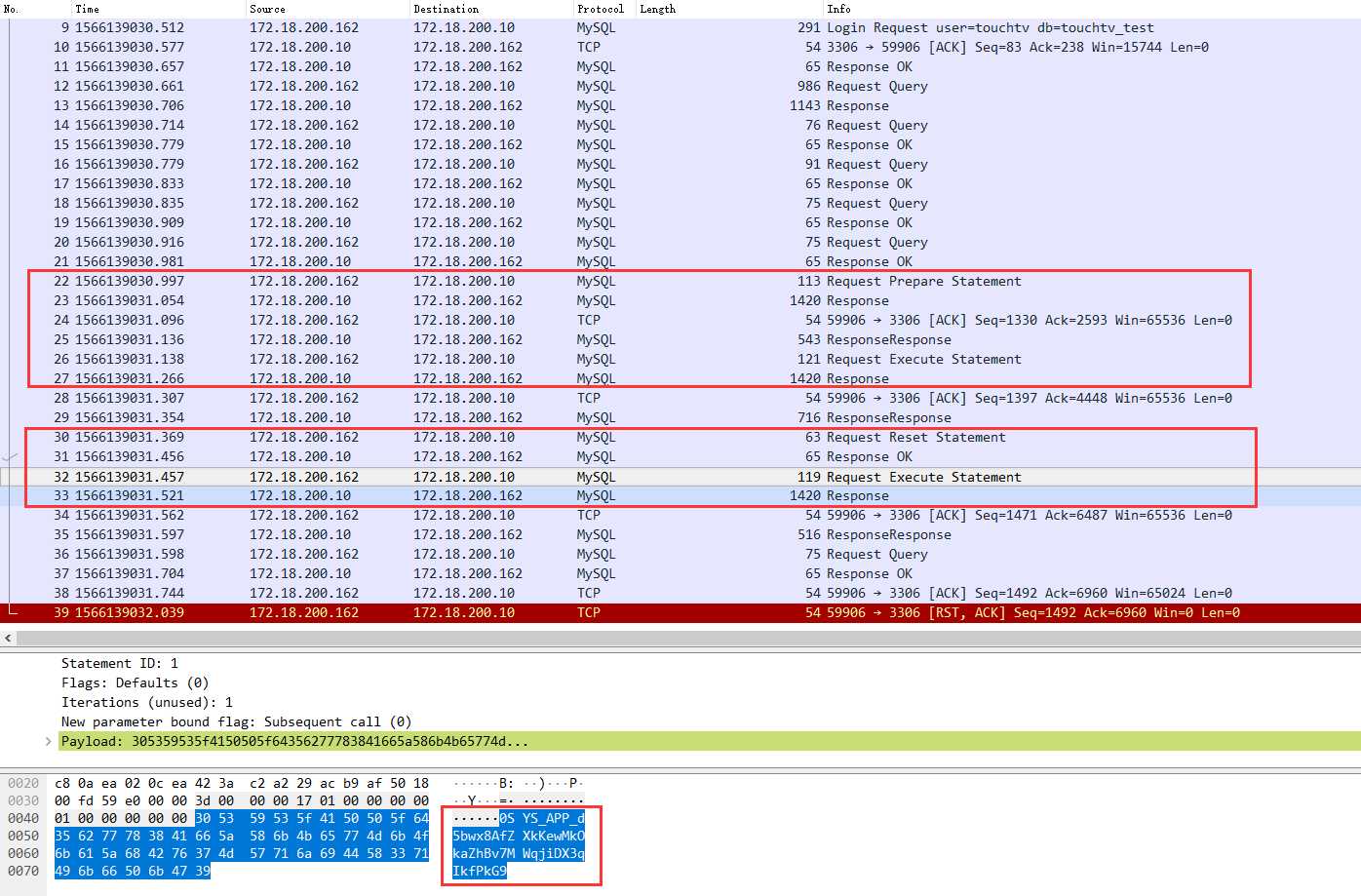The height and width of the screenshot is (896, 1361).
Task: Sort by the Protocol column header
Action: click(x=605, y=9)
